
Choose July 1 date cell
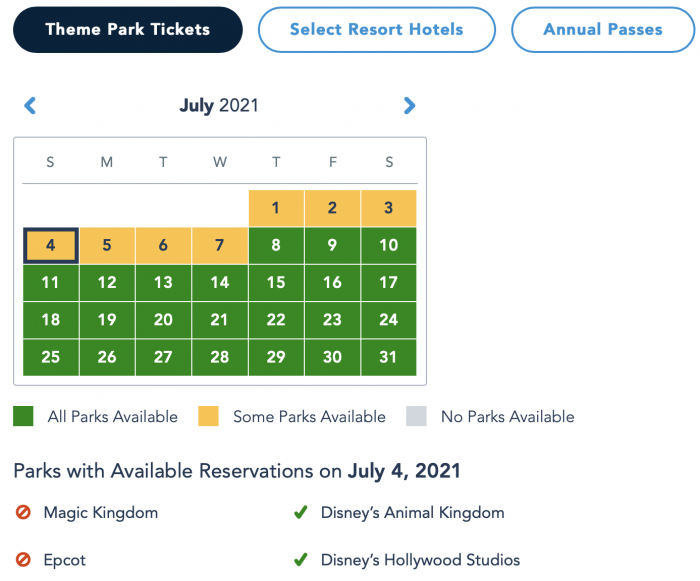click(x=276, y=208)
